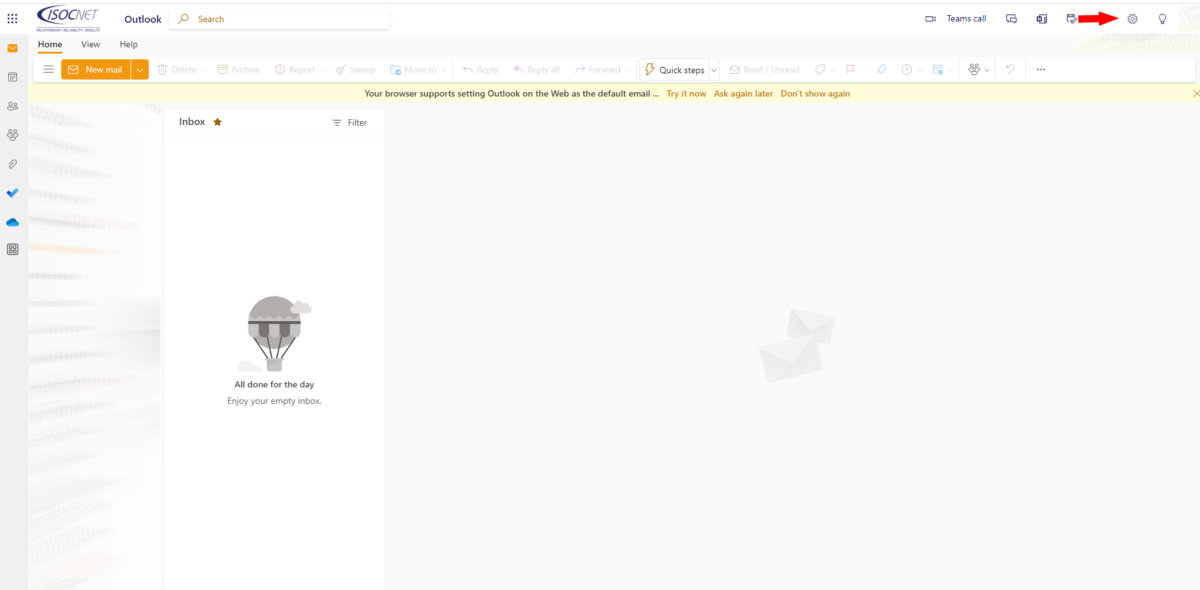Open Groups from the left sidebar
The width and height of the screenshot is (1200, 590).
point(12,133)
